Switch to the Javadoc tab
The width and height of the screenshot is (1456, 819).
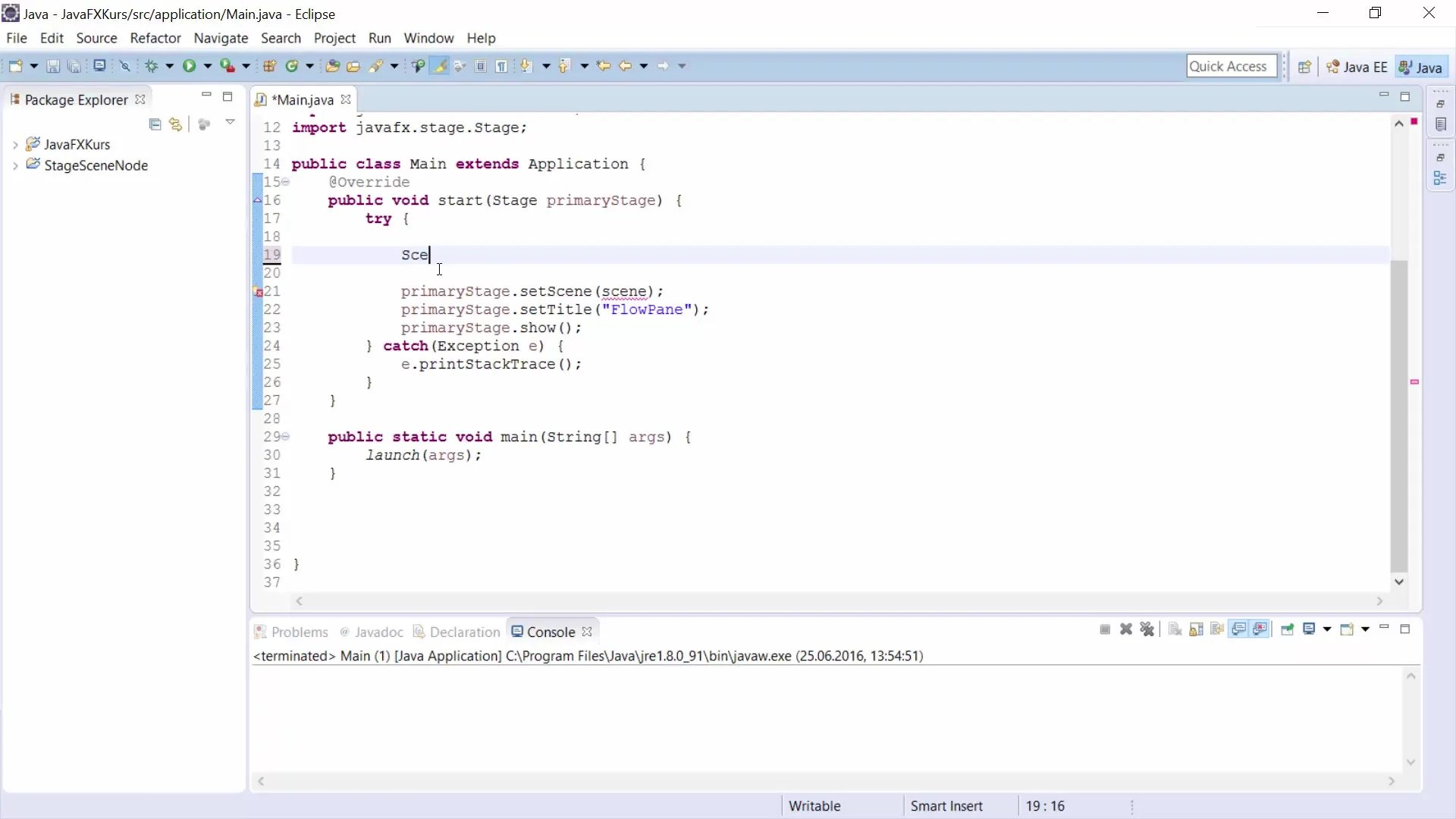pyautogui.click(x=372, y=632)
